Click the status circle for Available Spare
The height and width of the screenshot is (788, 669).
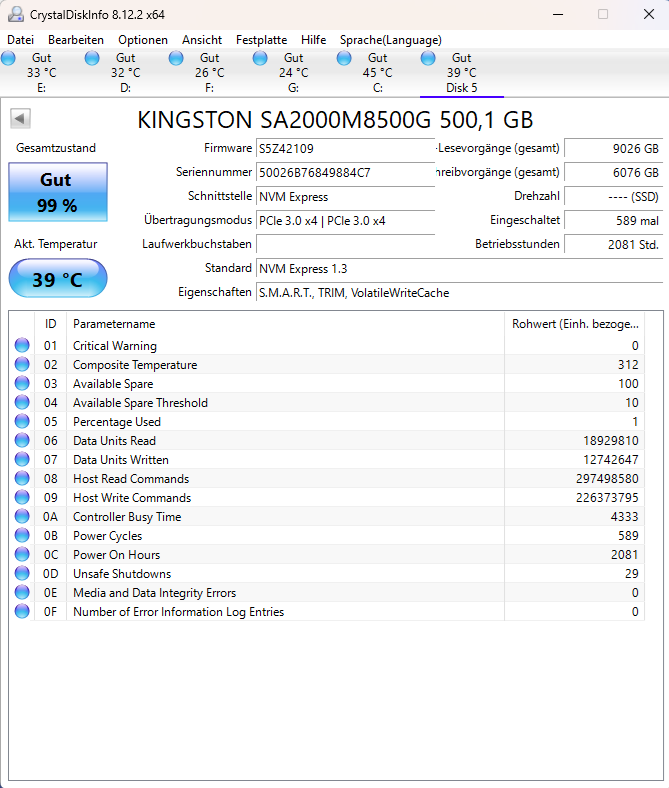pyautogui.click(x=22, y=383)
